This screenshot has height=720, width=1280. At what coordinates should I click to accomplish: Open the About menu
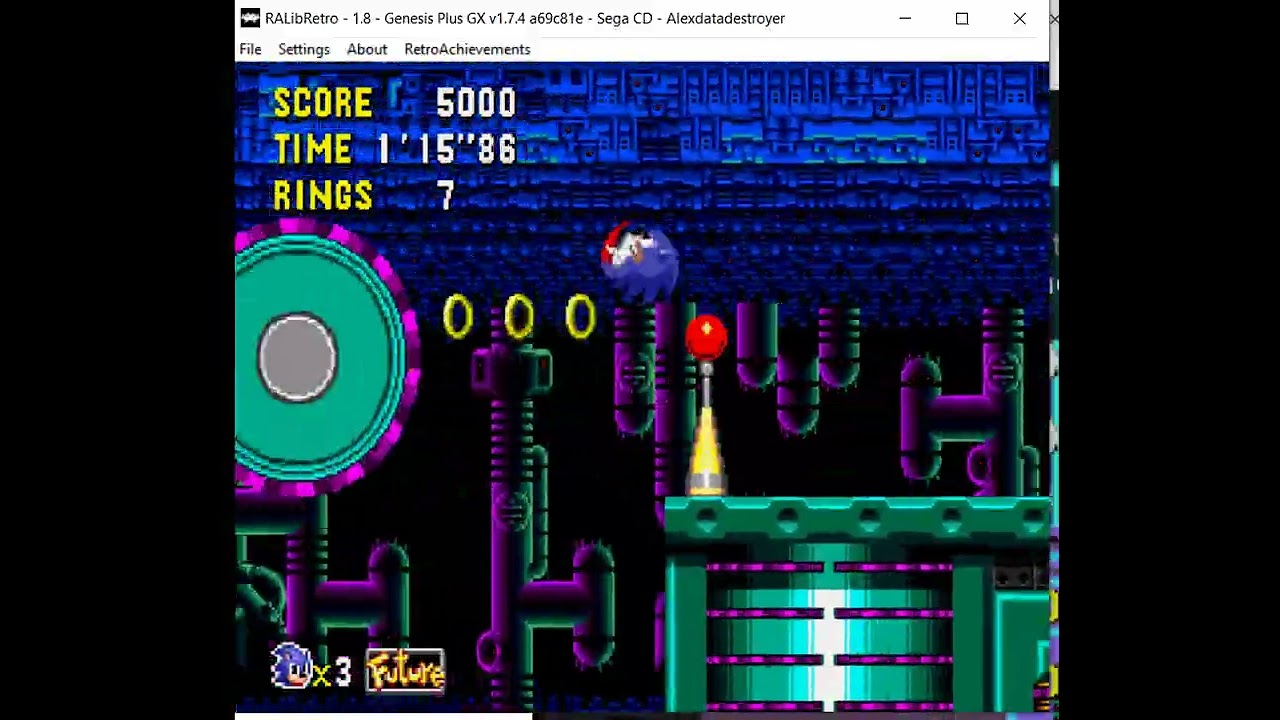click(367, 49)
